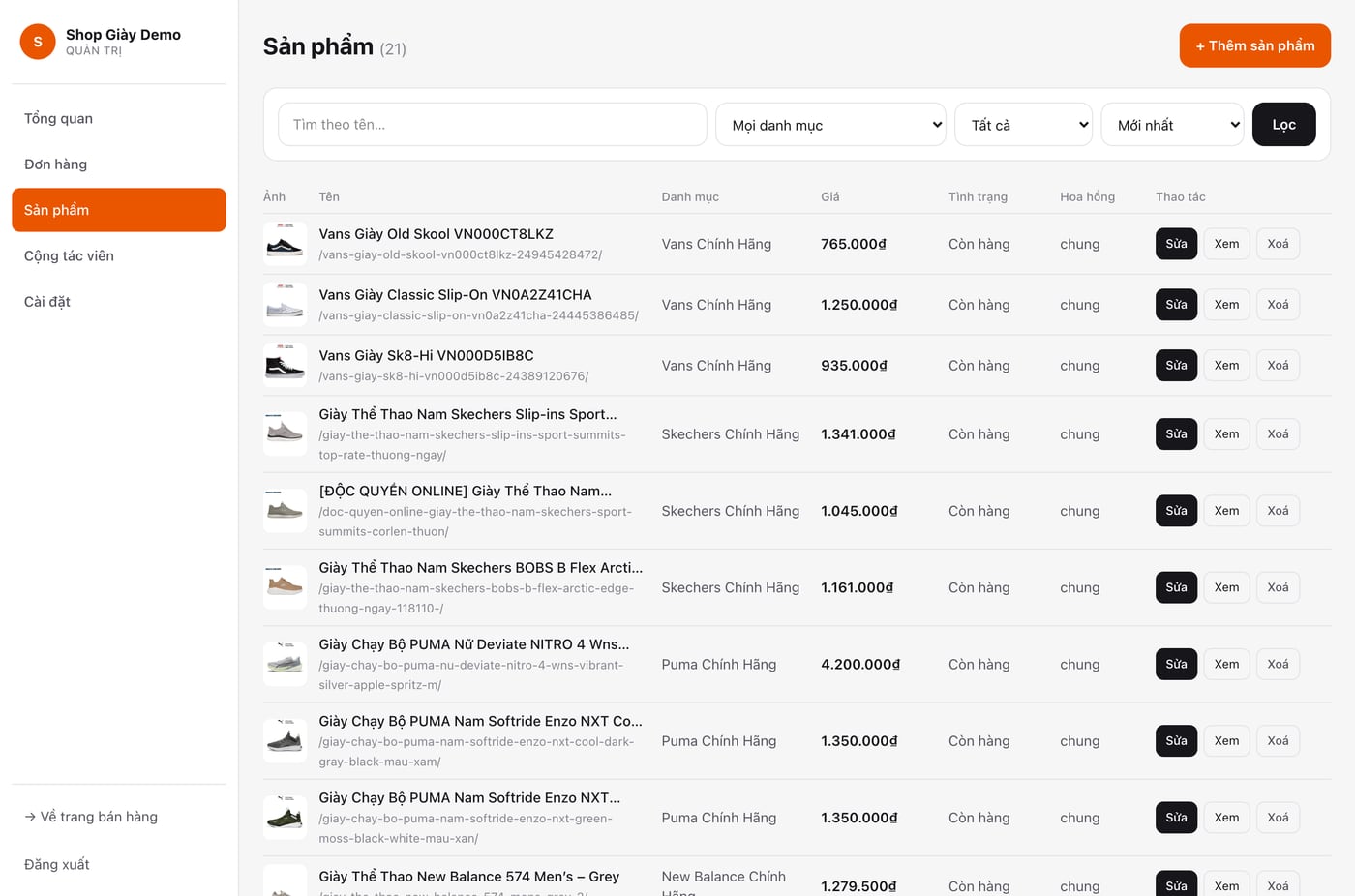Screen dimensions: 1355x896
Task: Click Sửa for PUMA Softride green-moss row
Action: pyautogui.click(x=1176, y=818)
